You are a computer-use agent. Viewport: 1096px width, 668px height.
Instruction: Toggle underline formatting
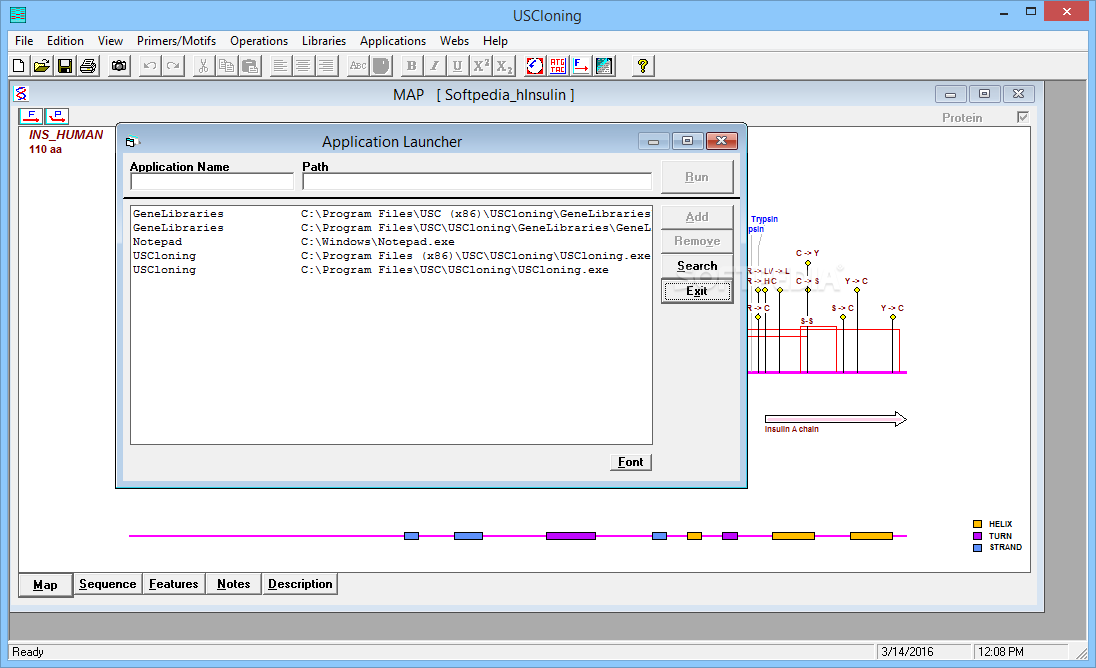pos(458,66)
